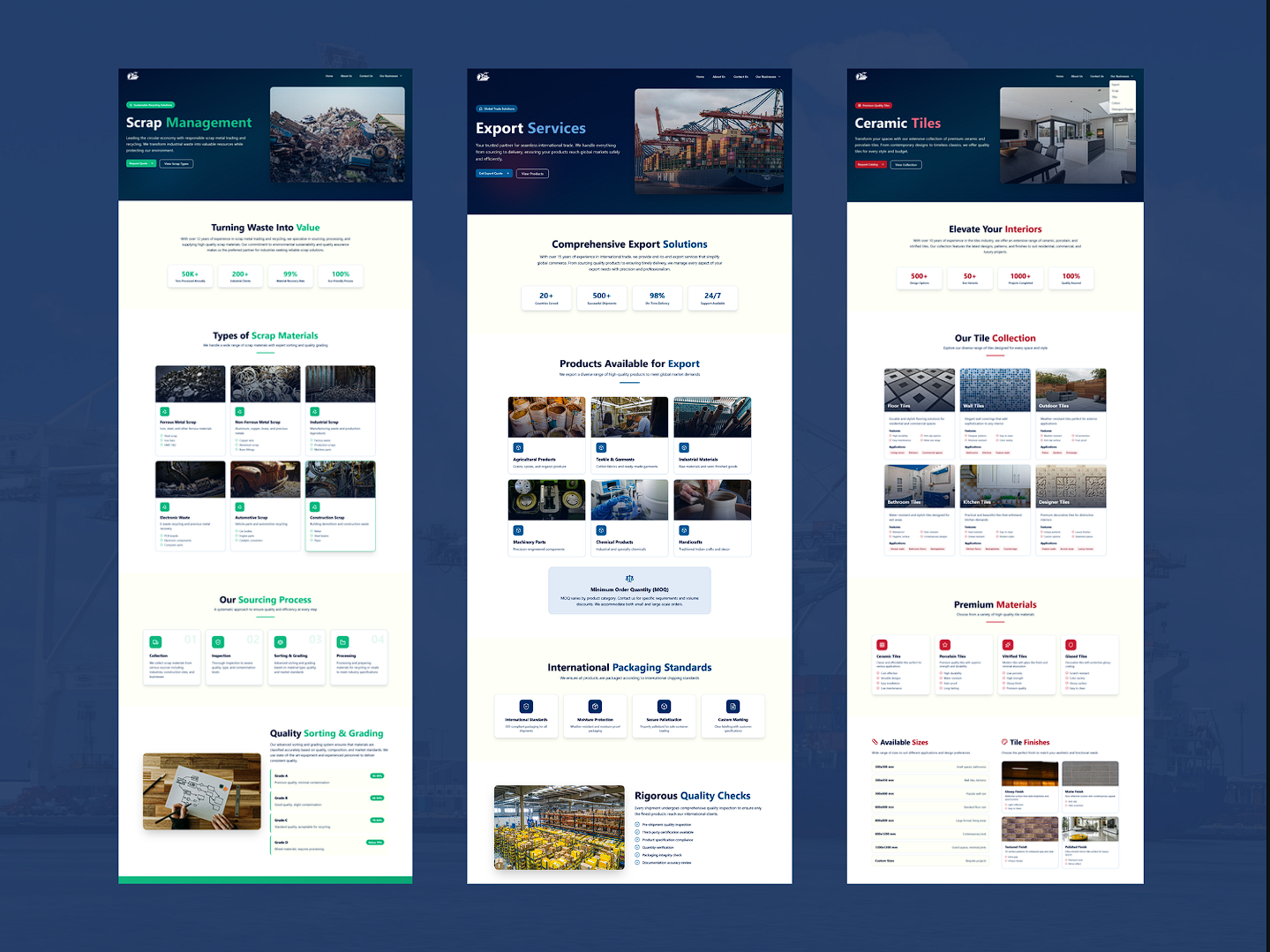Select the International Standards packaging icon

pos(526,706)
